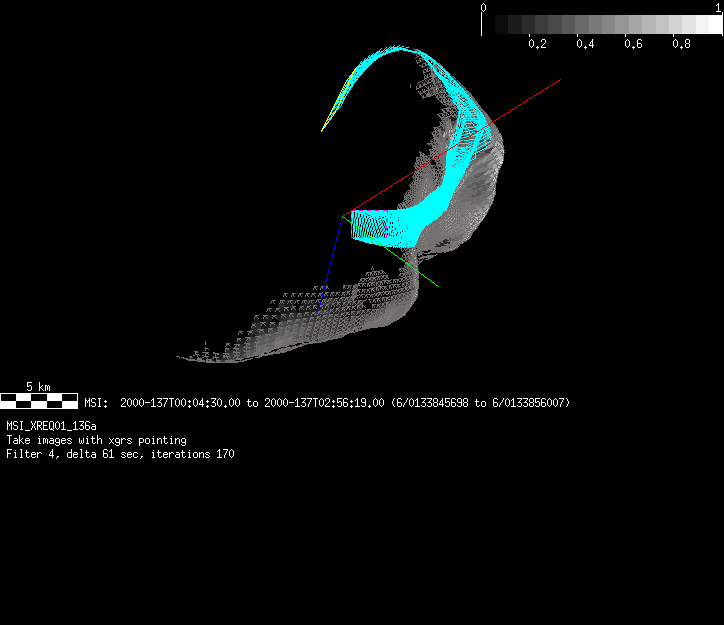The width and height of the screenshot is (724, 625).
Task: Click the 0.8 label on the color scale
Action: (x=682, y=44)
